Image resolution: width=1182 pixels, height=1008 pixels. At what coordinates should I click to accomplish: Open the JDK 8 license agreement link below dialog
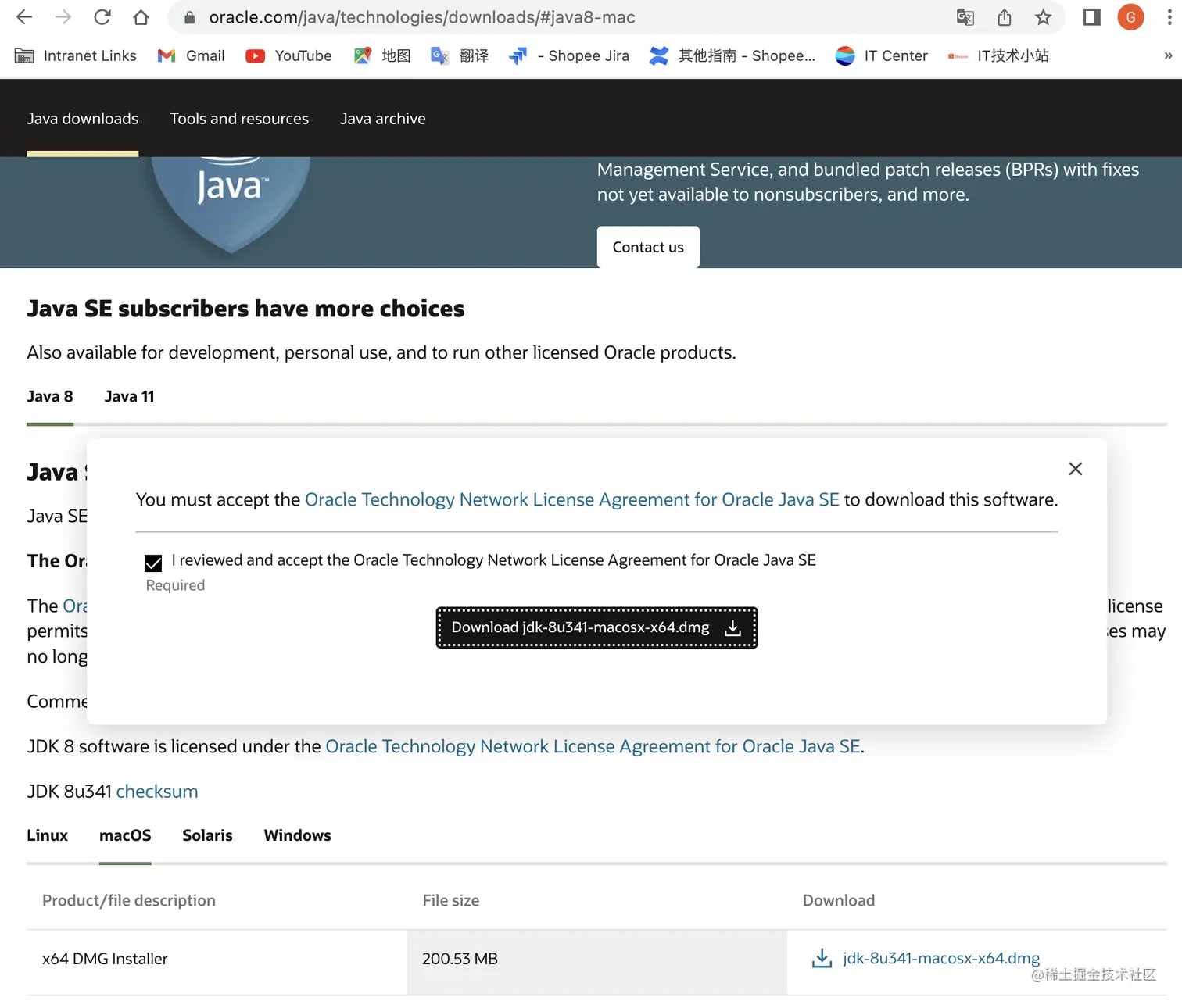click(x=593, y=747)
